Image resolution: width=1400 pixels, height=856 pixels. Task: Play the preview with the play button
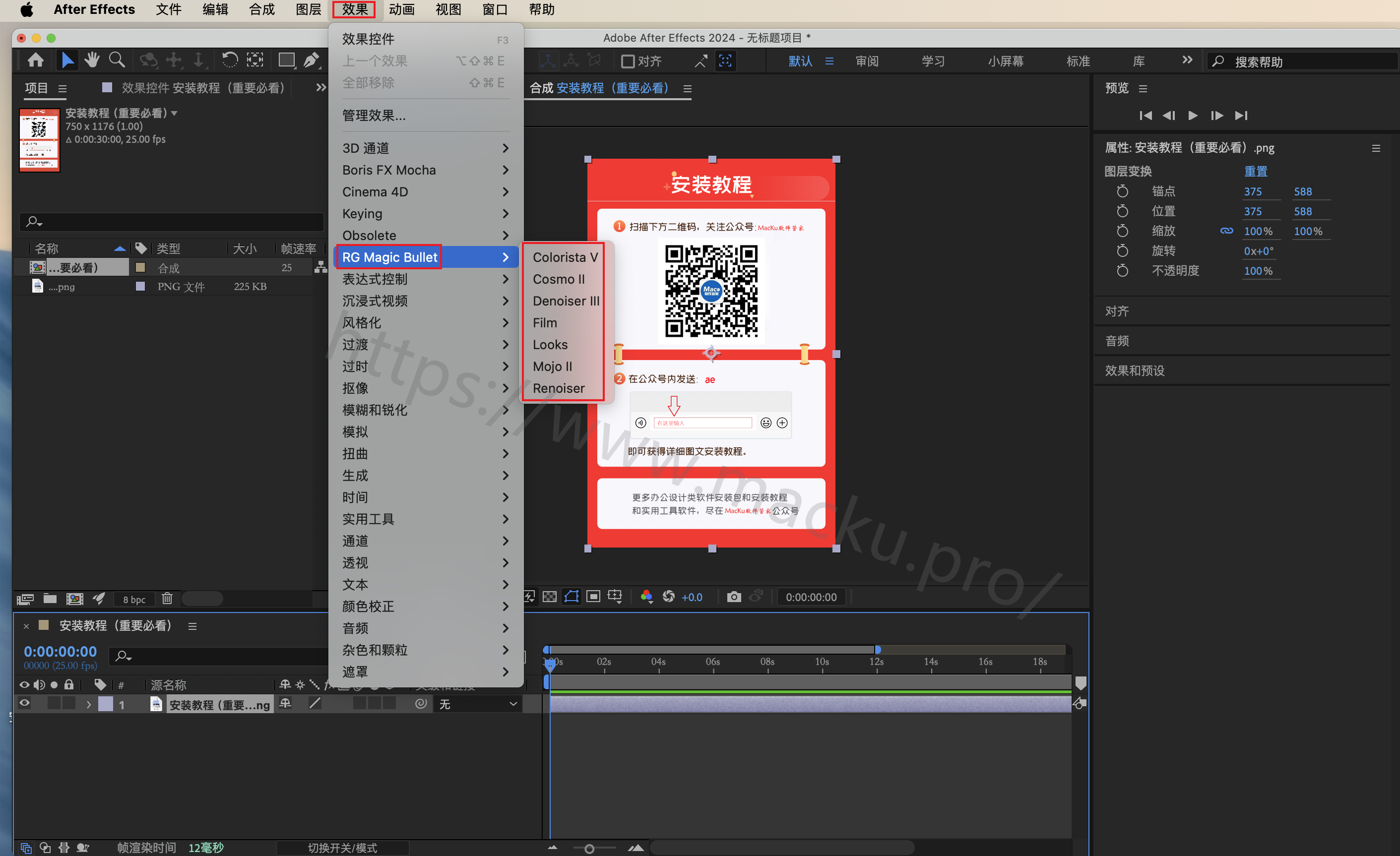coord(1193,116)
